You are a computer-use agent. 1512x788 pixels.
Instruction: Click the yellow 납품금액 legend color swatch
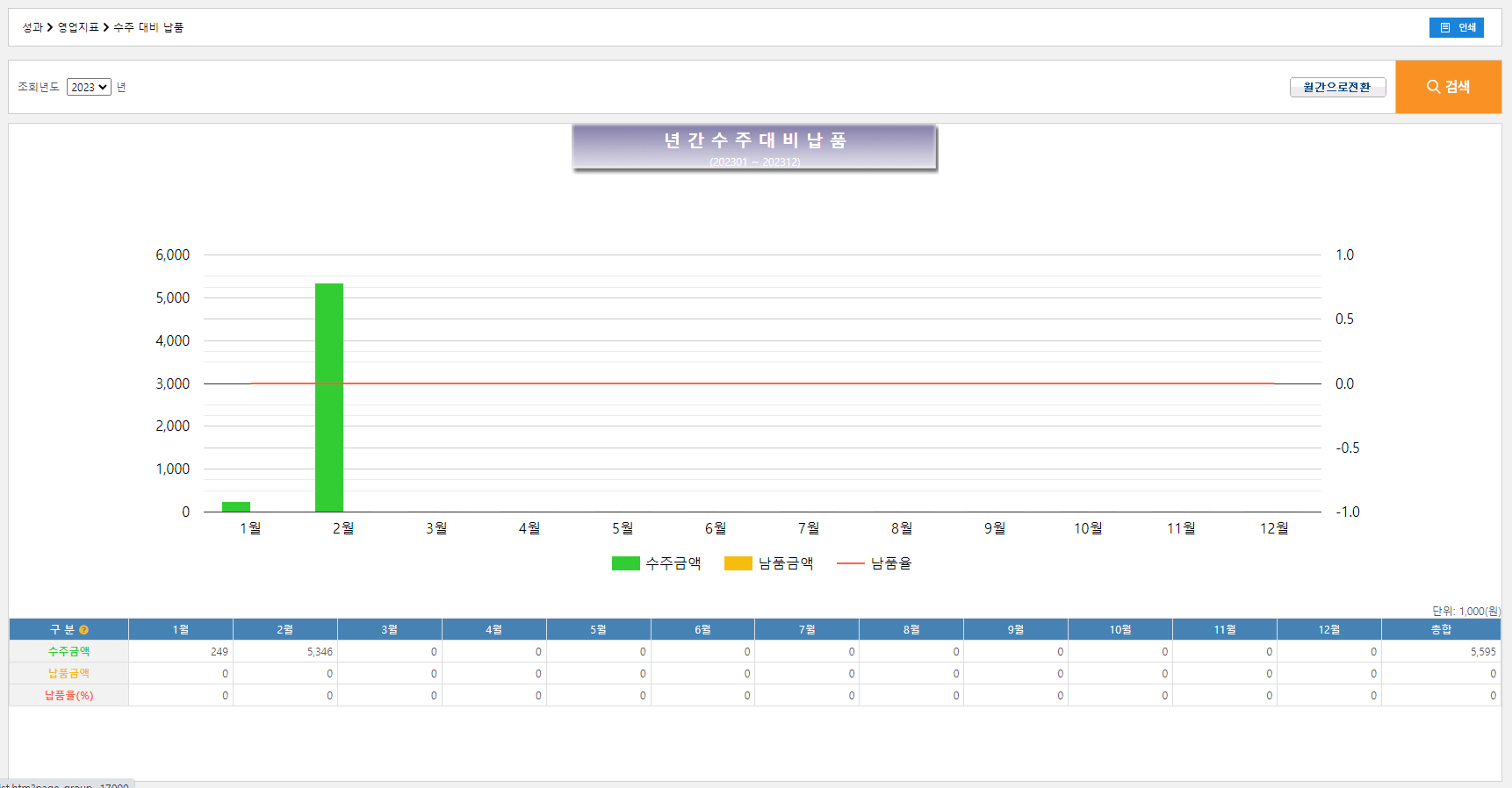(x=738, y=563)
